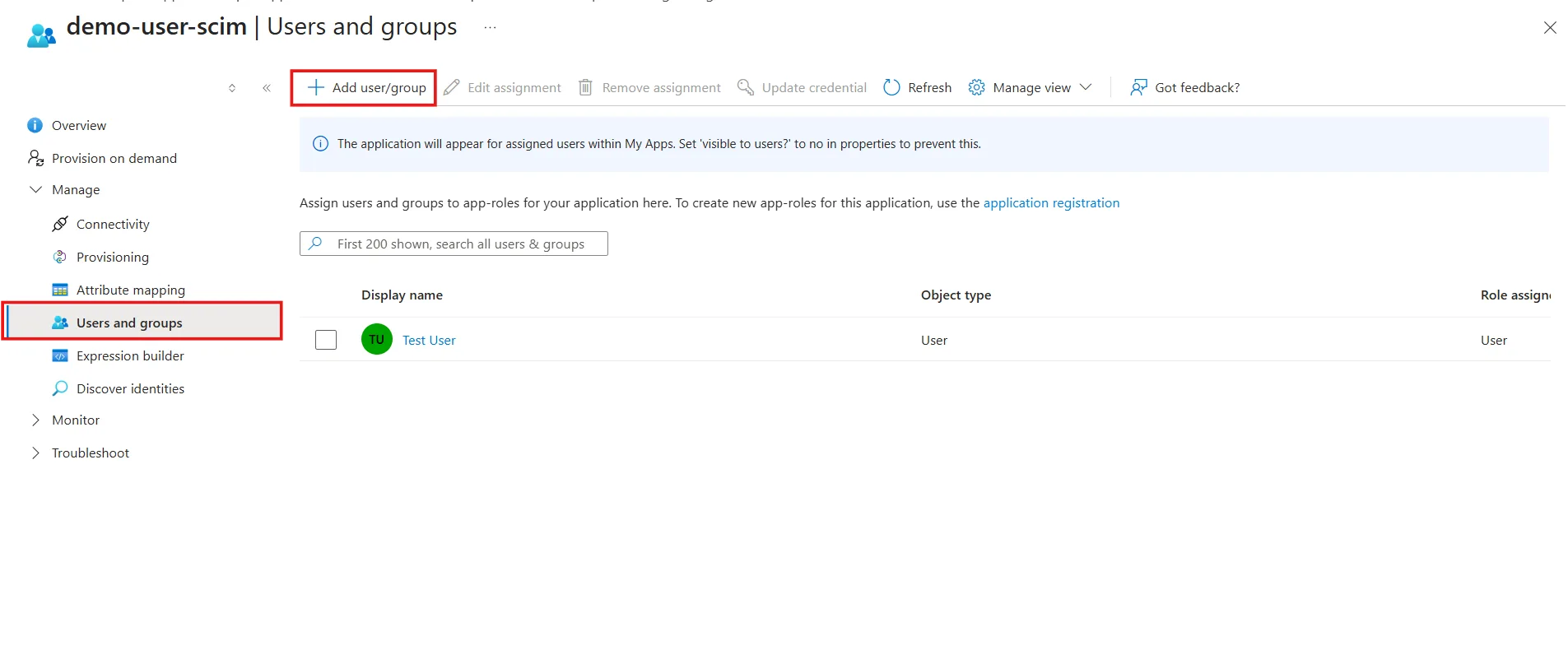Click the Users and groups people icon
Image resolution: width=1568 pixels, height=664 pixels.
pos(60,323)
